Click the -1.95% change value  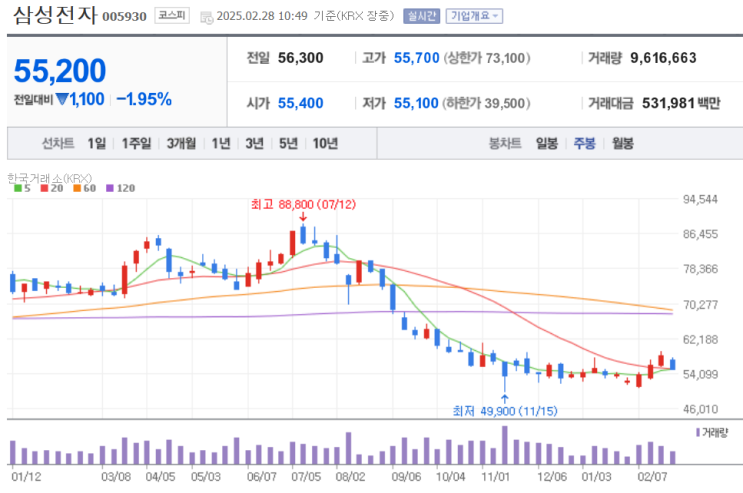coord(144,99)
